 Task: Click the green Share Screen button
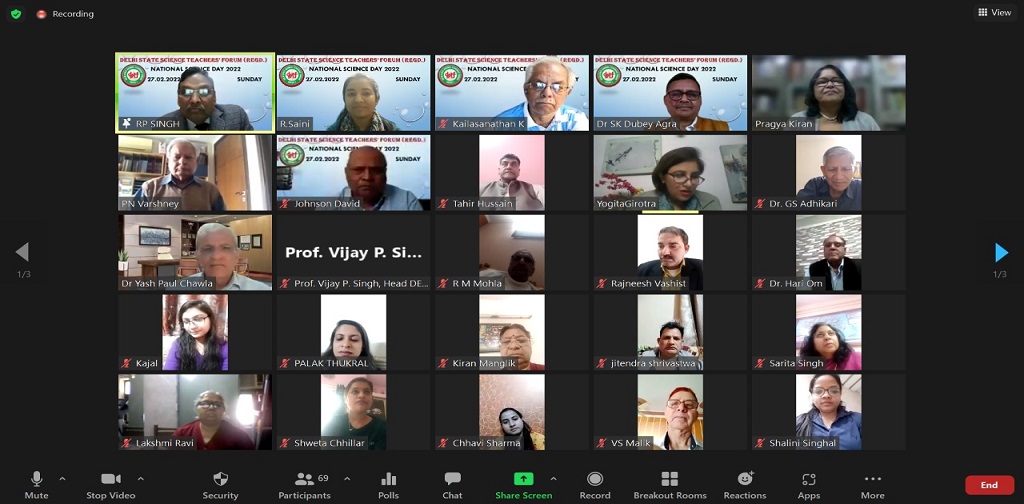[x=523, y=486]
